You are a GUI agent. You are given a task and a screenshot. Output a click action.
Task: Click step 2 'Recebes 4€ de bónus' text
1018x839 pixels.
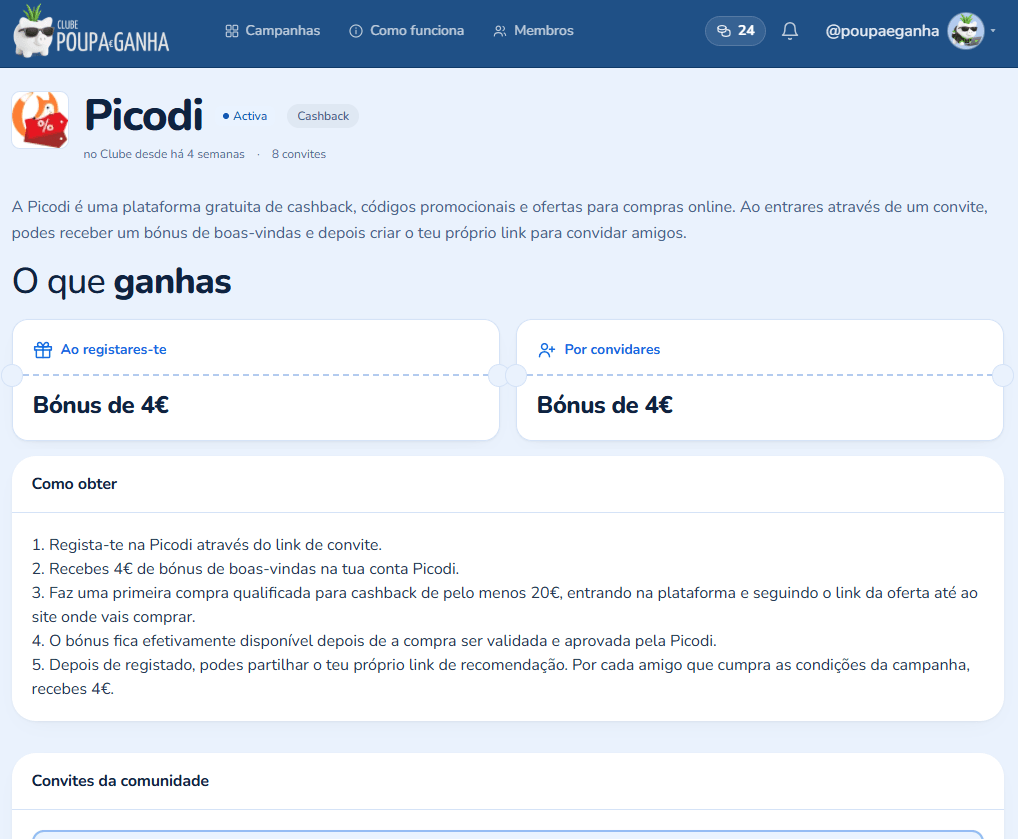coord(245,569)
